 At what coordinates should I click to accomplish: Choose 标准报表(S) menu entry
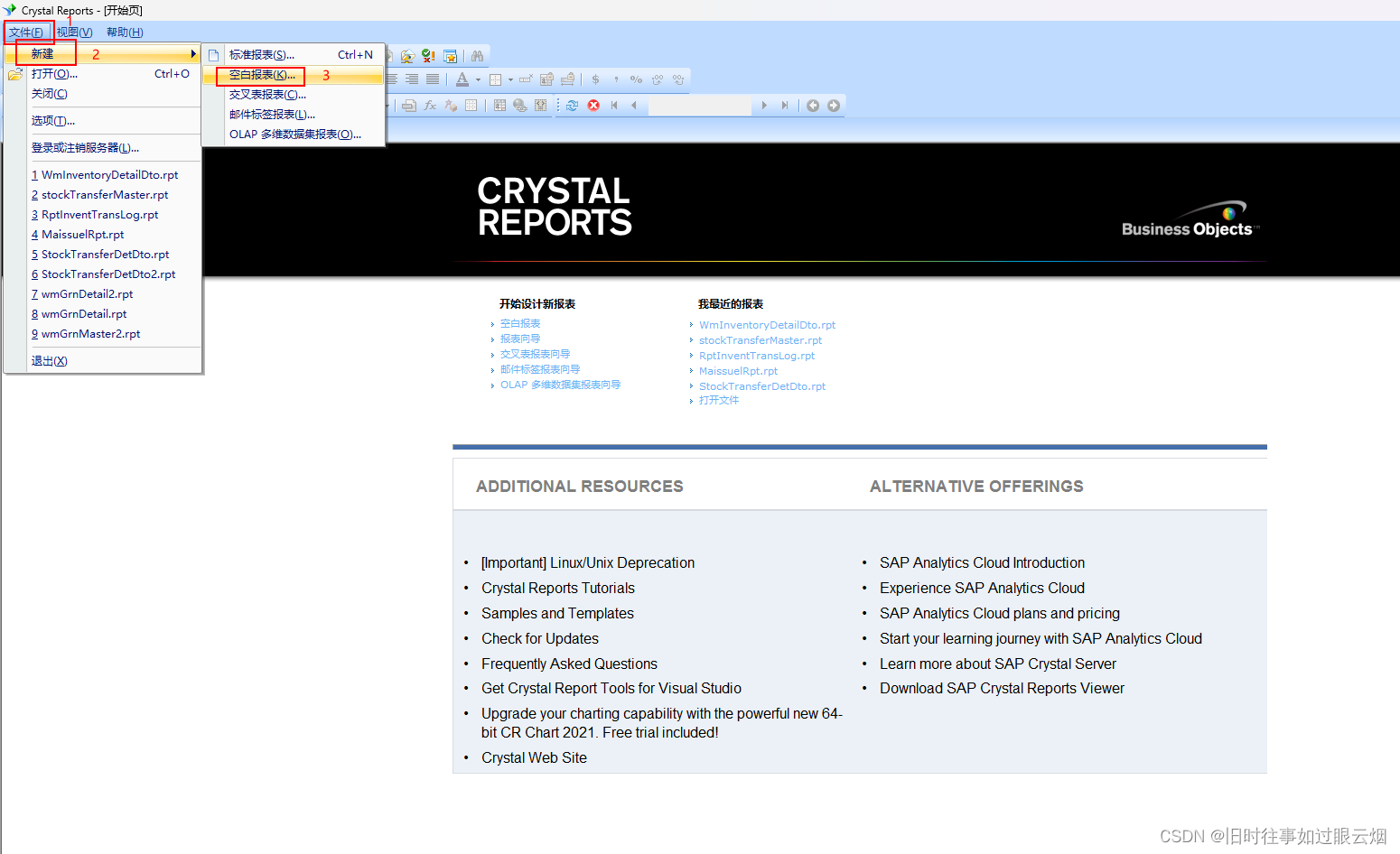coord(262,54)
